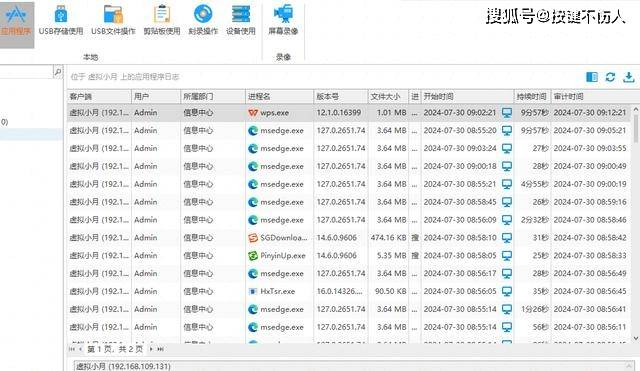Click the search magnifier icon
The width and height of the screenshot is (640, 371).
tap(58, 72)
